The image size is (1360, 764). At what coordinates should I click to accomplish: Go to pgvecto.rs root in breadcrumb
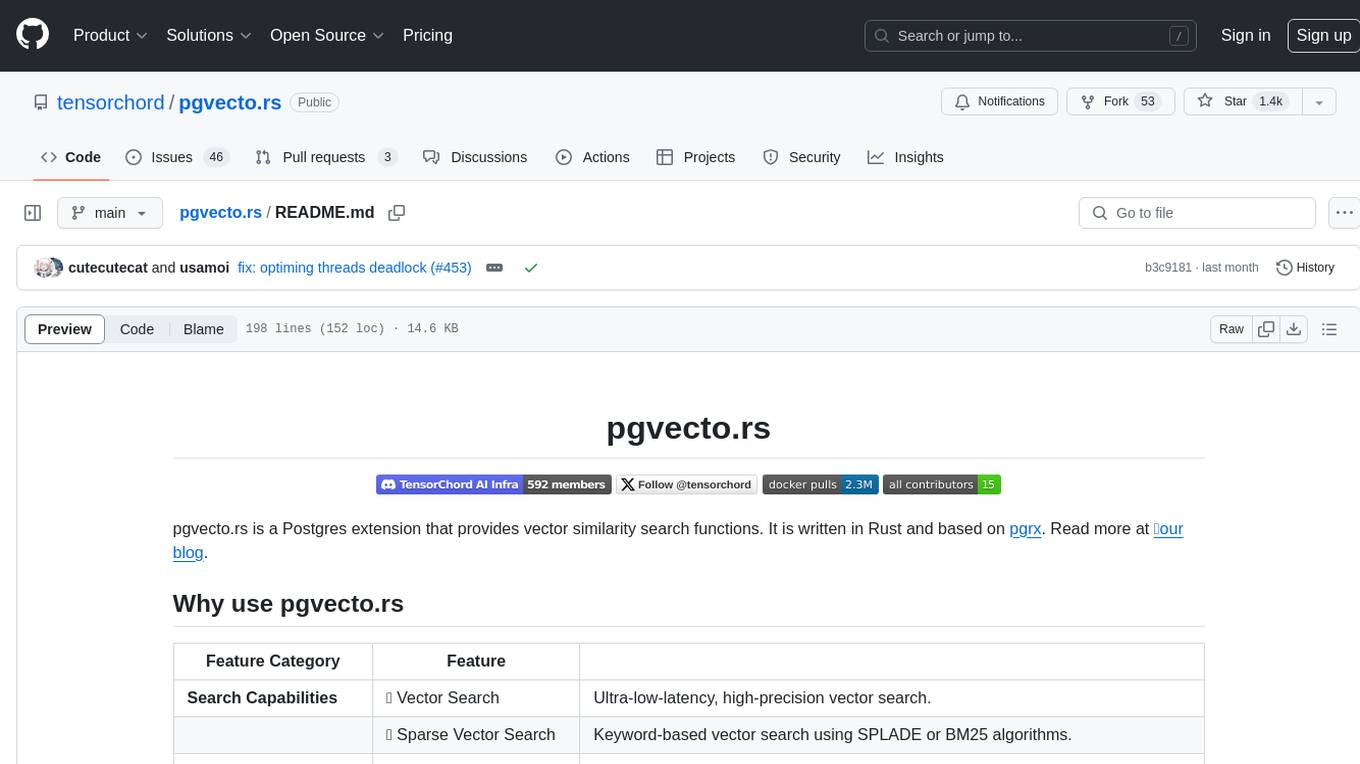[x=220, y=213]
